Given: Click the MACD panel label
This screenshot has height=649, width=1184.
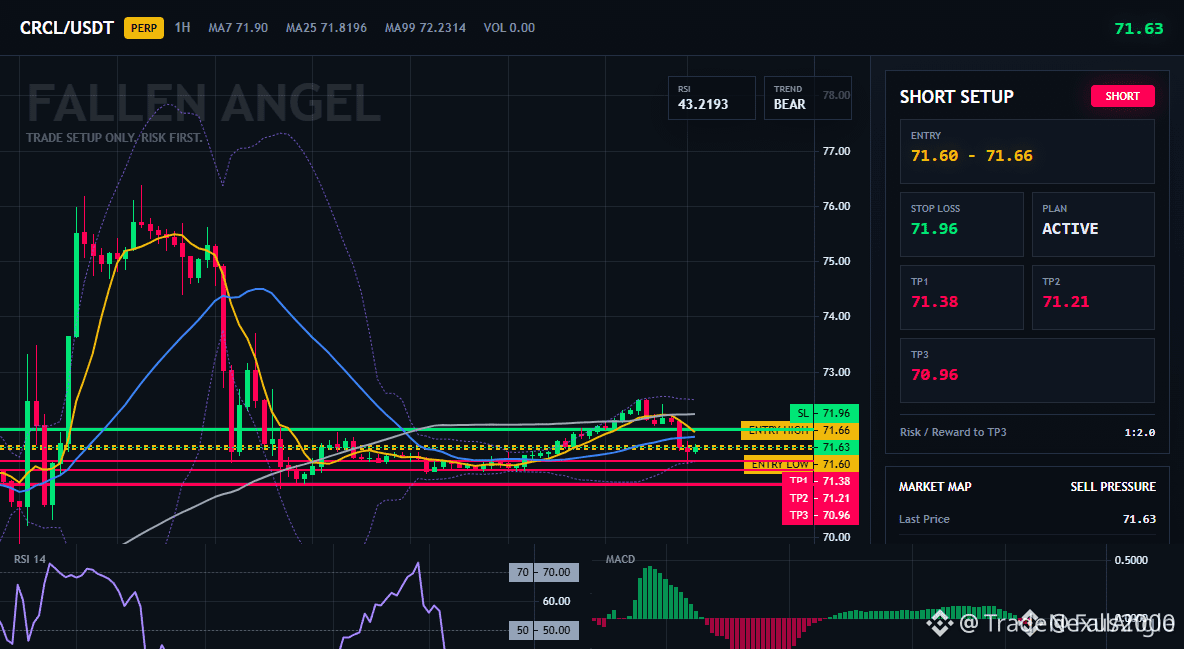Looking at the screenshot, I should (620, 559).
